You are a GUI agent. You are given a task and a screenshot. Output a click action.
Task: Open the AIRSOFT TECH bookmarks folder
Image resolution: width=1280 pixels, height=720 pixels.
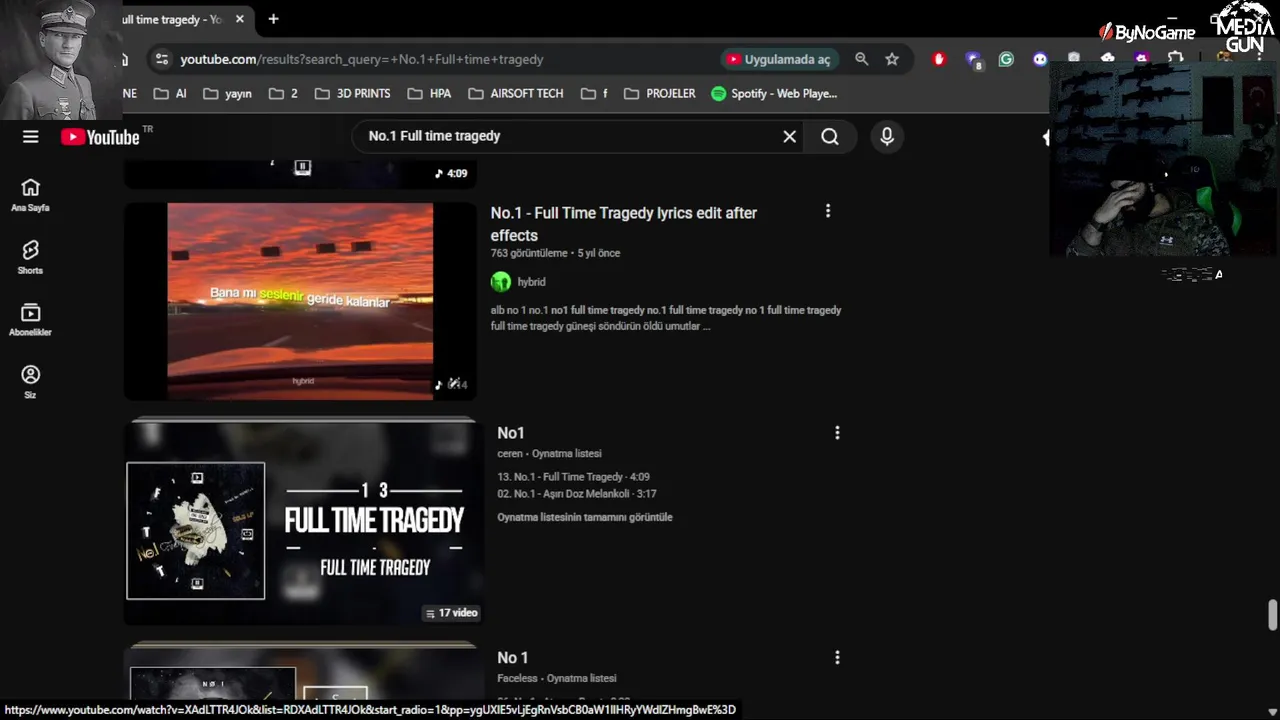(515, 93)
